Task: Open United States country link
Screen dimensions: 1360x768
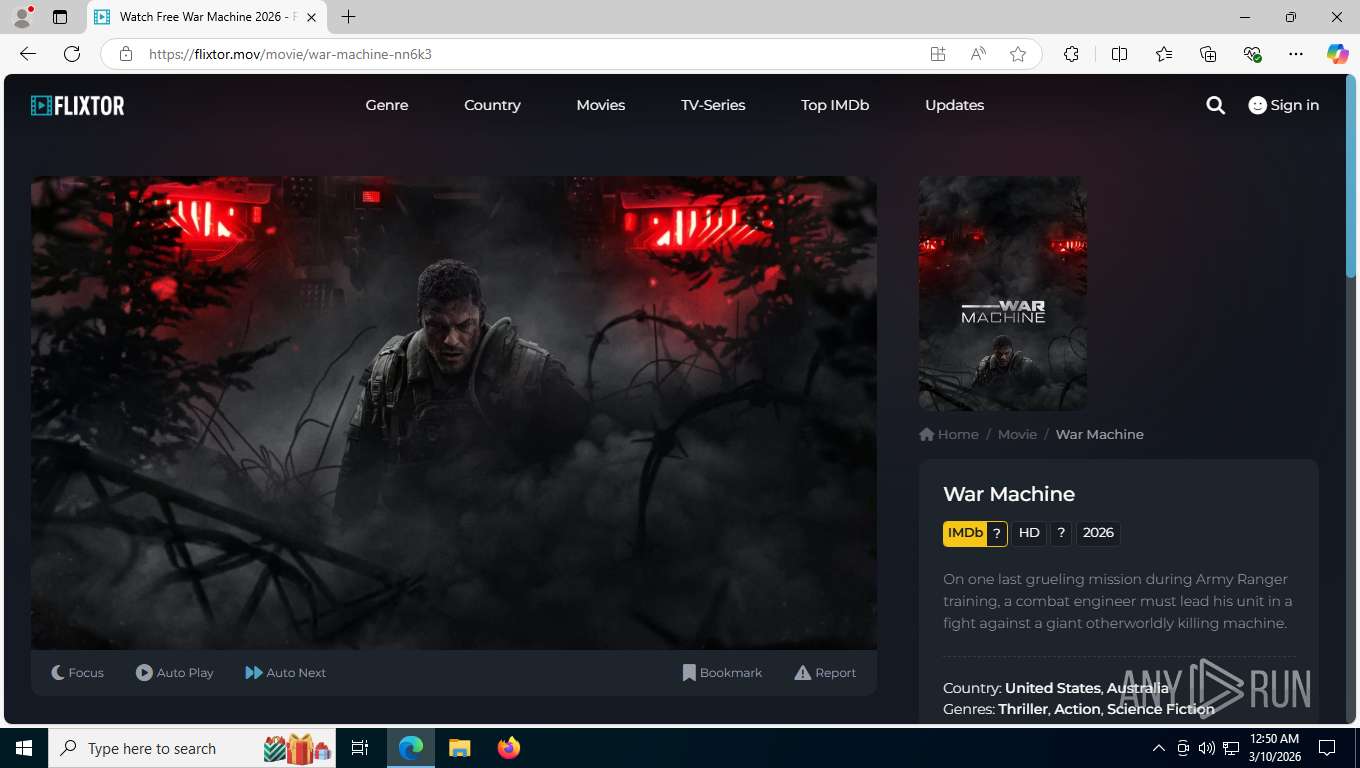Action: 1052,688
